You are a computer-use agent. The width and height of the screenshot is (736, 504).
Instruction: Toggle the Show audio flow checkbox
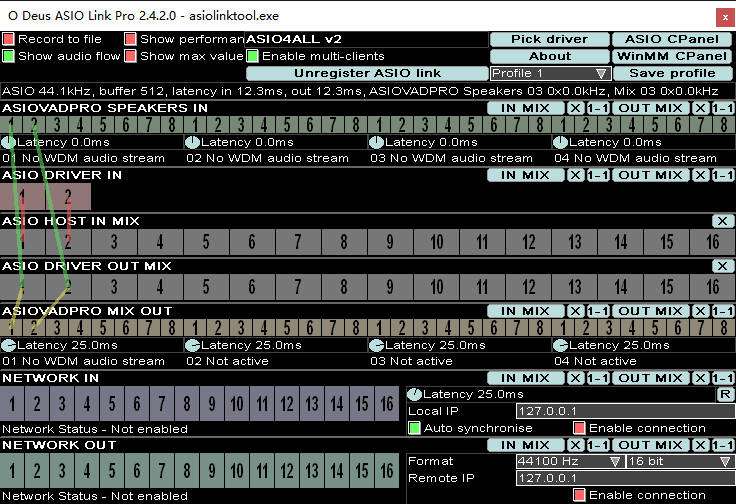point(8,56)
